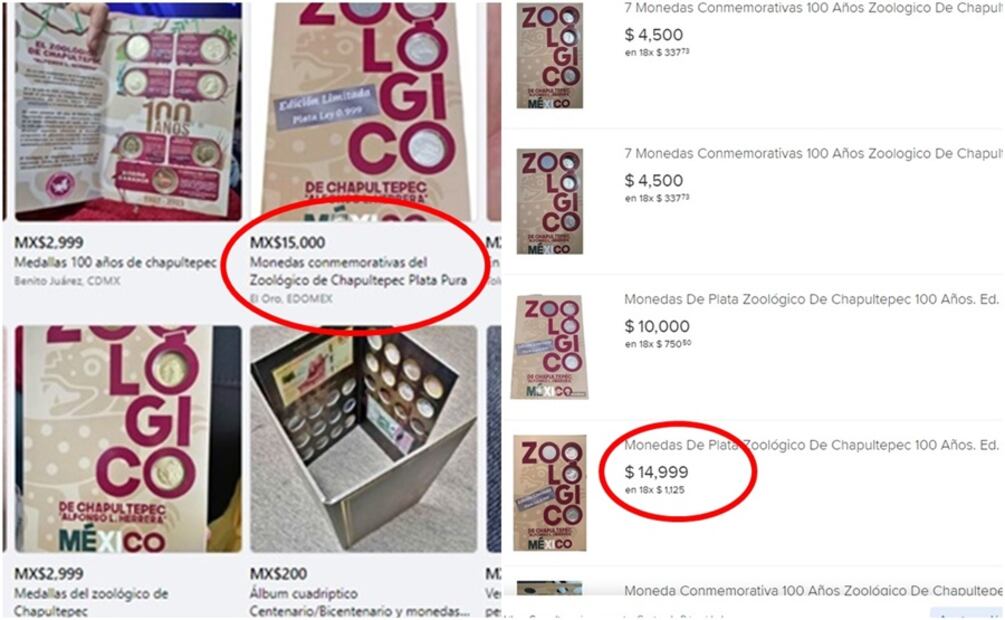Open the Medallas del zoológico de Chapultepec title
The width and height of the screenshot is (1005, 620).
click(x=91, y=603)
